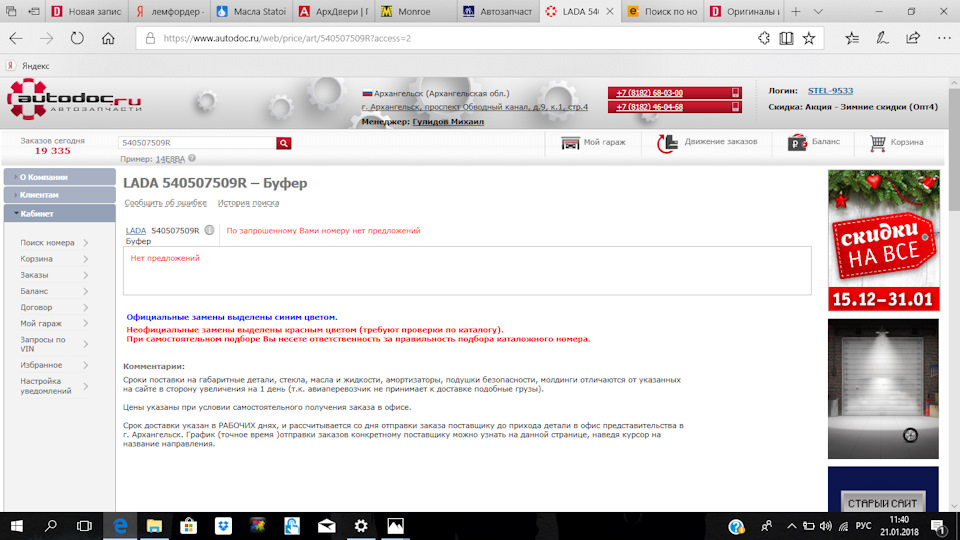
Task: Open the garage door banner image
Action: [883, 389]
